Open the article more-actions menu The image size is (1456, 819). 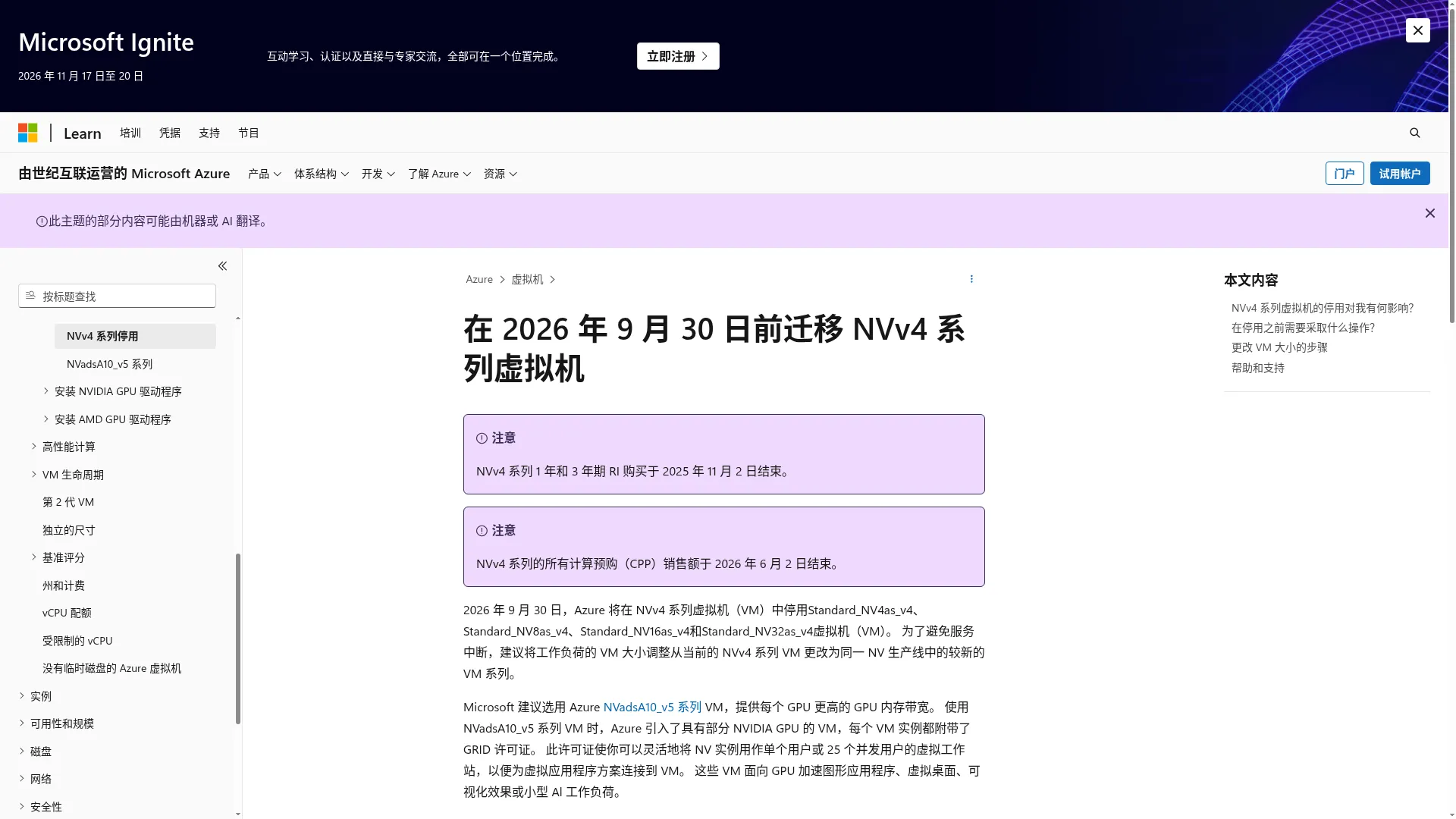971,279
